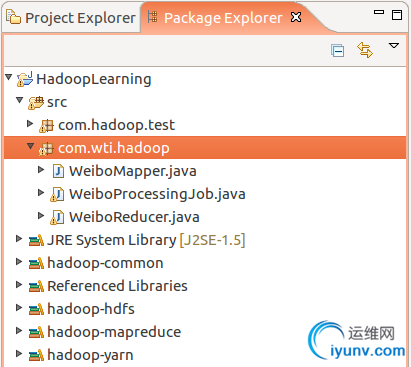This screenshot has width=411, height=367.
Task: Open the View Menu triangle dropdown
Action: [394, 45]
